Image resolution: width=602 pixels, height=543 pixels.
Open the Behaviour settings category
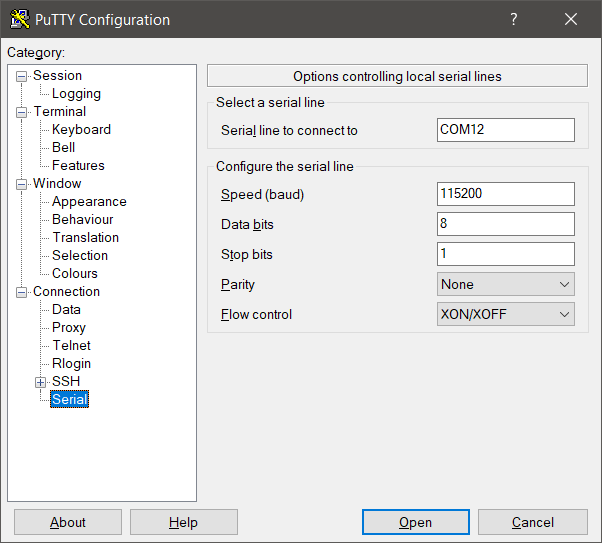(x=83, y=220)
